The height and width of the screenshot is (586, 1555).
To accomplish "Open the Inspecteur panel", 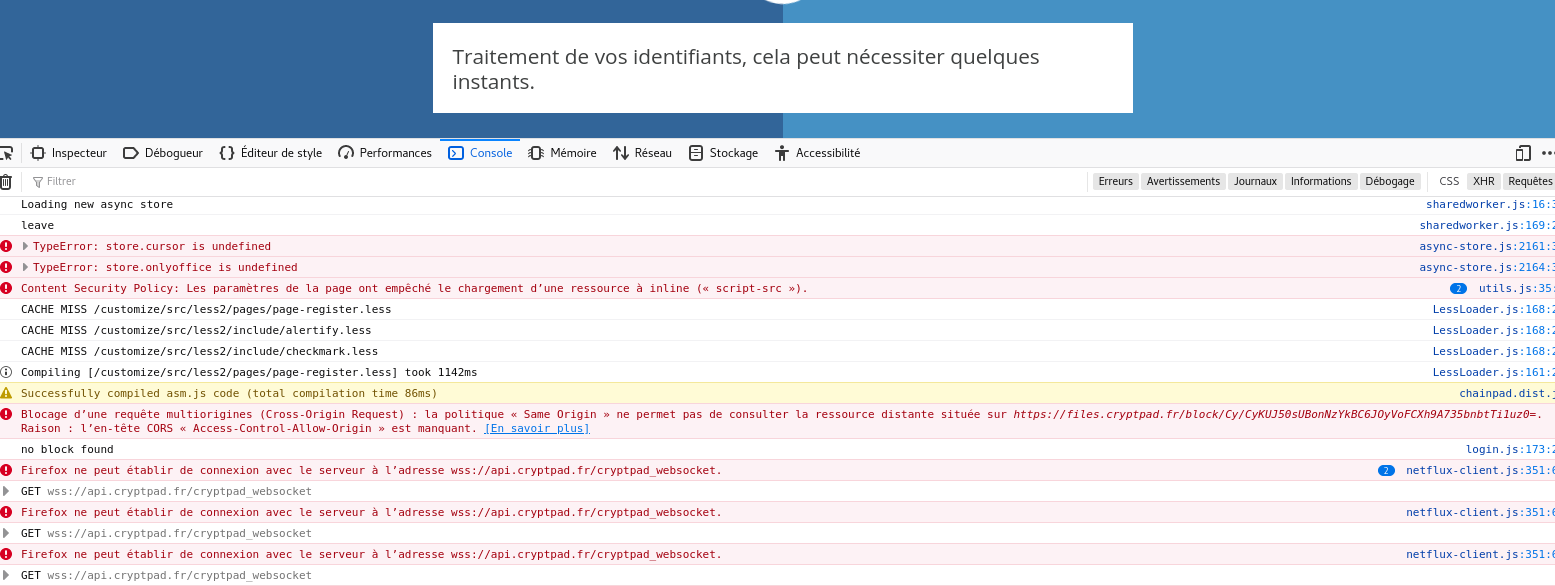I will click(68, 152).
